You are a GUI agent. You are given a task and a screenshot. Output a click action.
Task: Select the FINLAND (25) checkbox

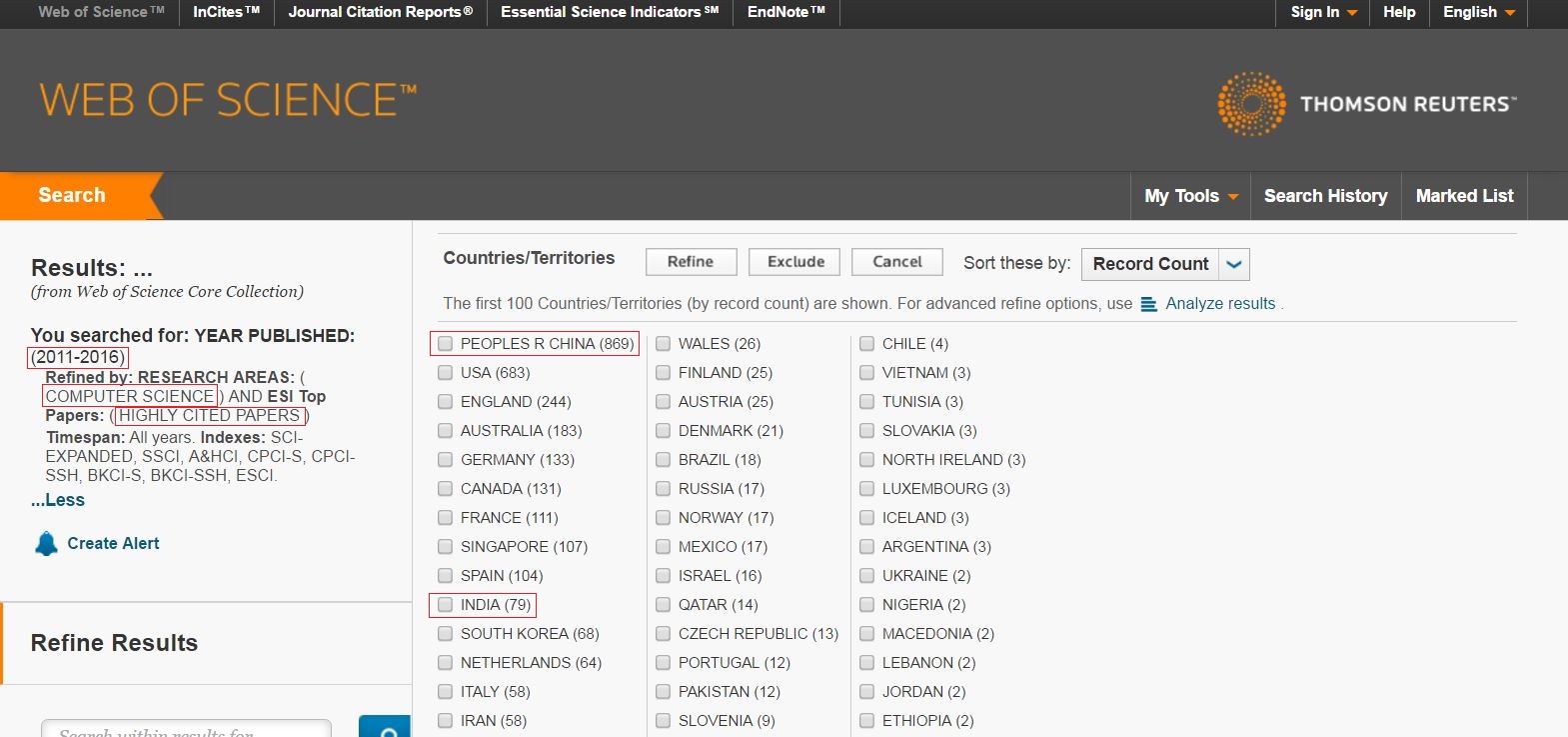664,373
